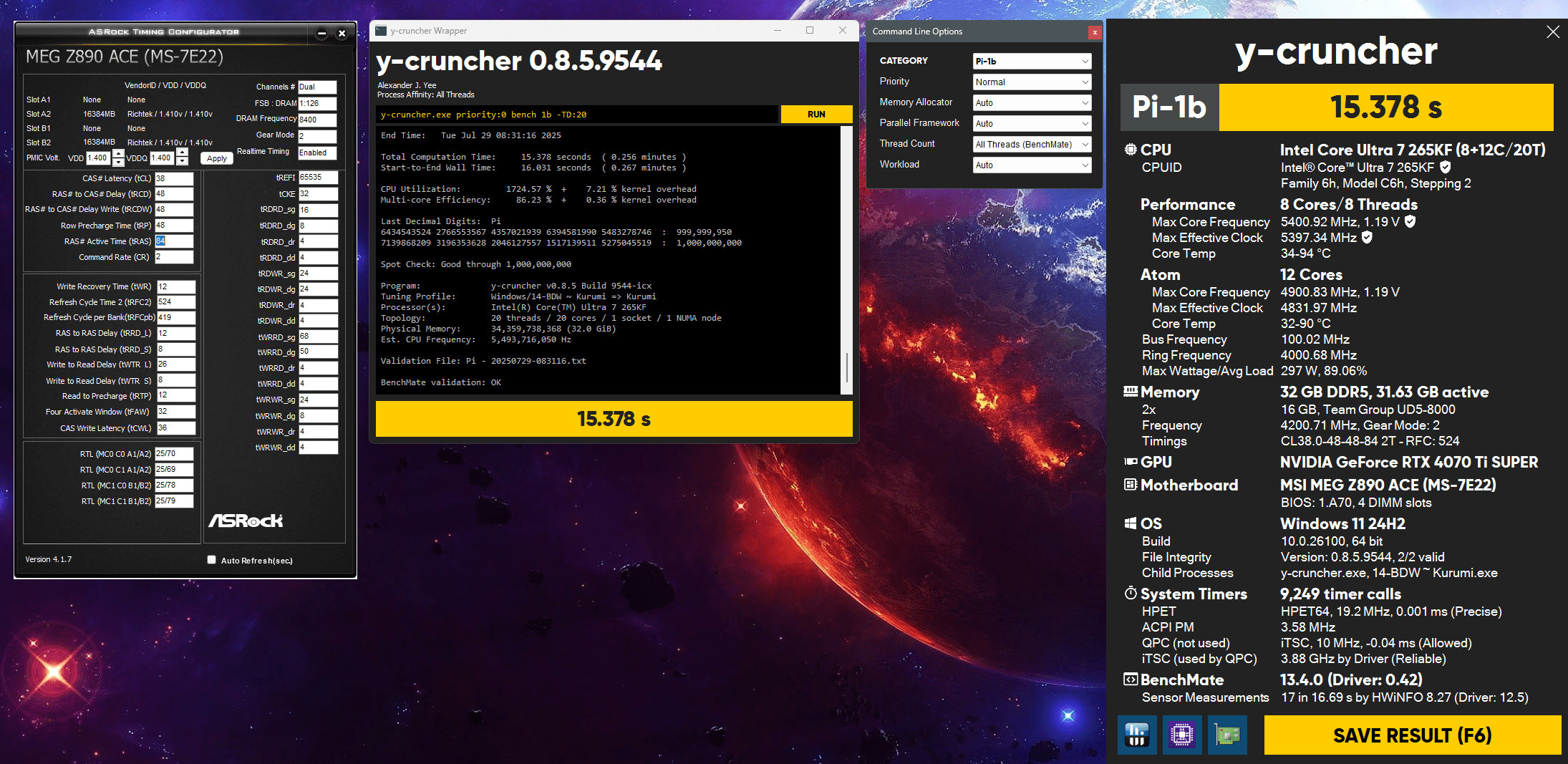This screenshot has width=1568, height=764.
Task: Click the DRAM Frequency field
Action: [317, 120]
